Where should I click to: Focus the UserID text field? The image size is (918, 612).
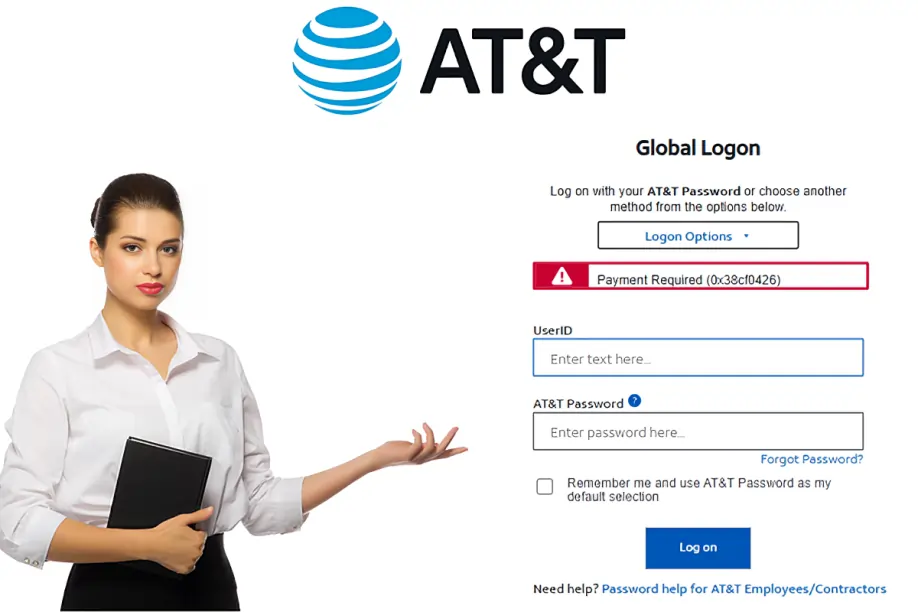698,357
